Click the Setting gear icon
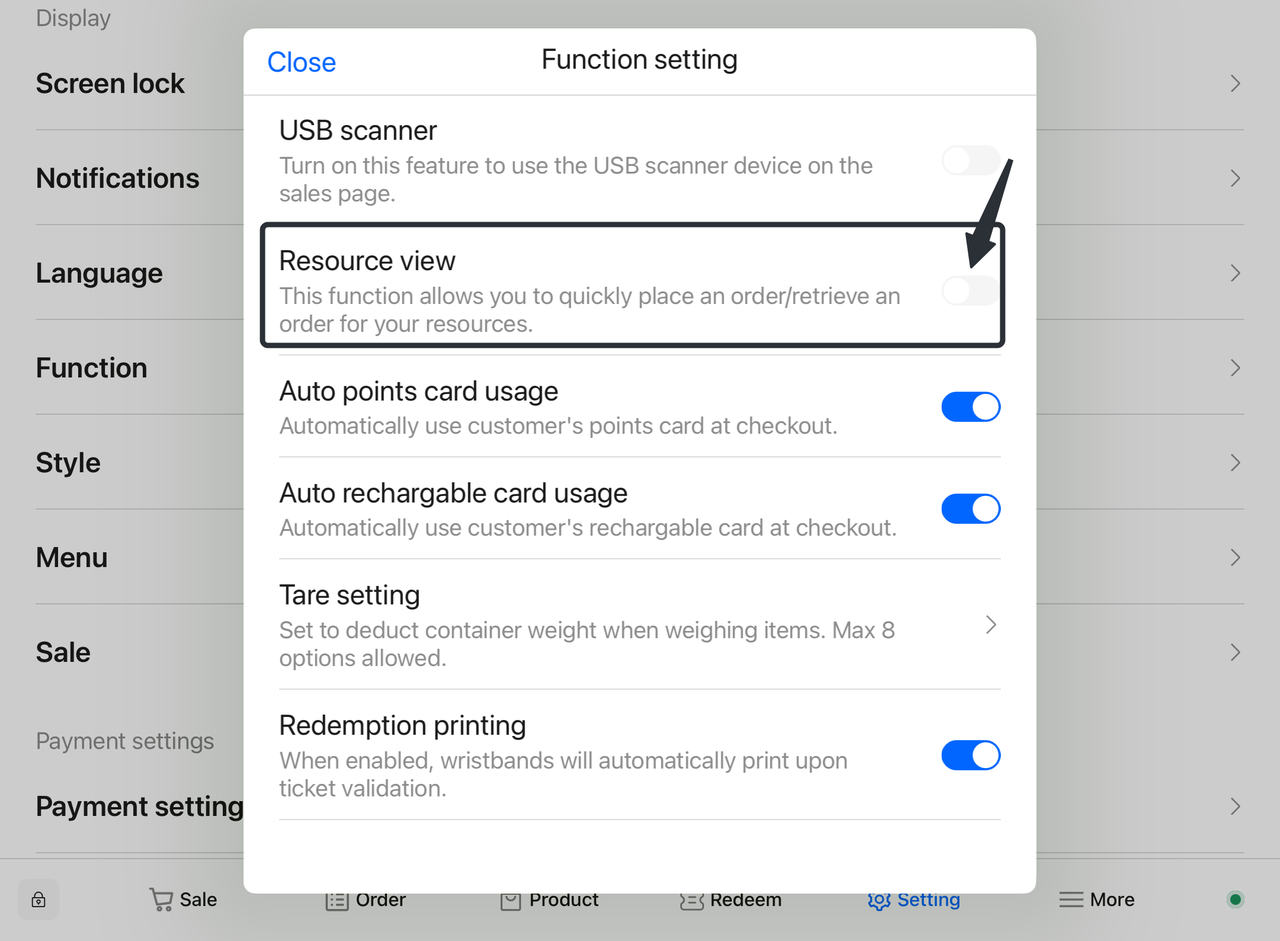 coord(879,900)
